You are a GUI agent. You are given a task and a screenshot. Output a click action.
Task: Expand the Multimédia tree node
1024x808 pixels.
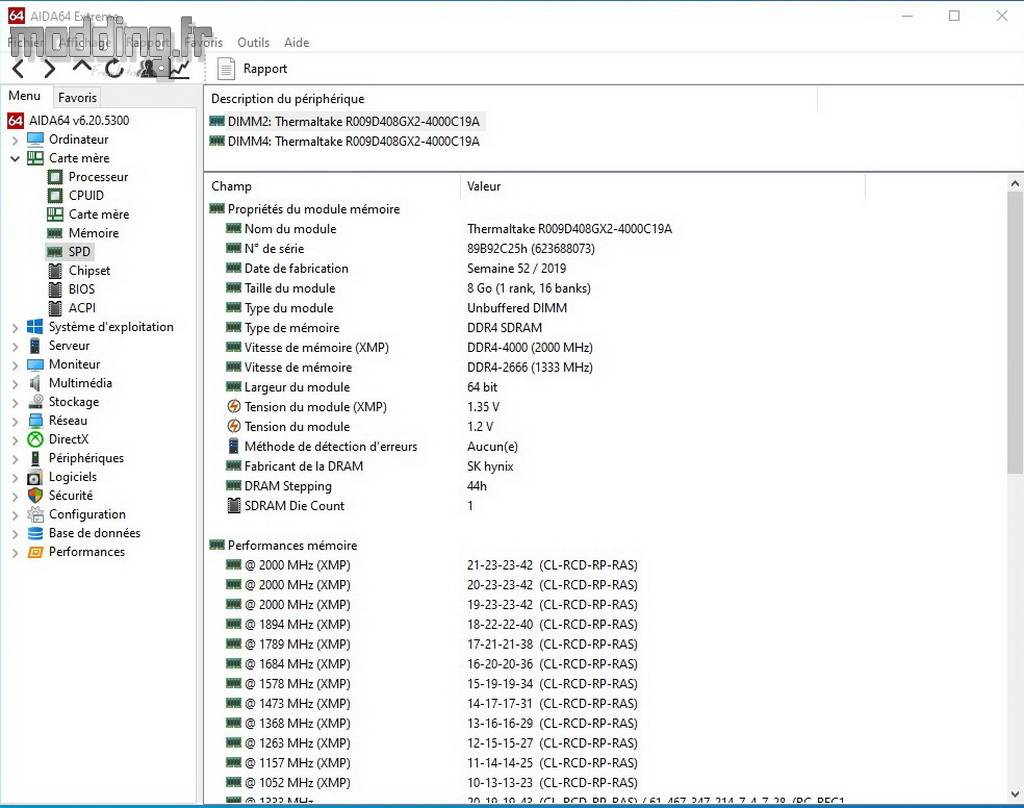click(15, 383)
